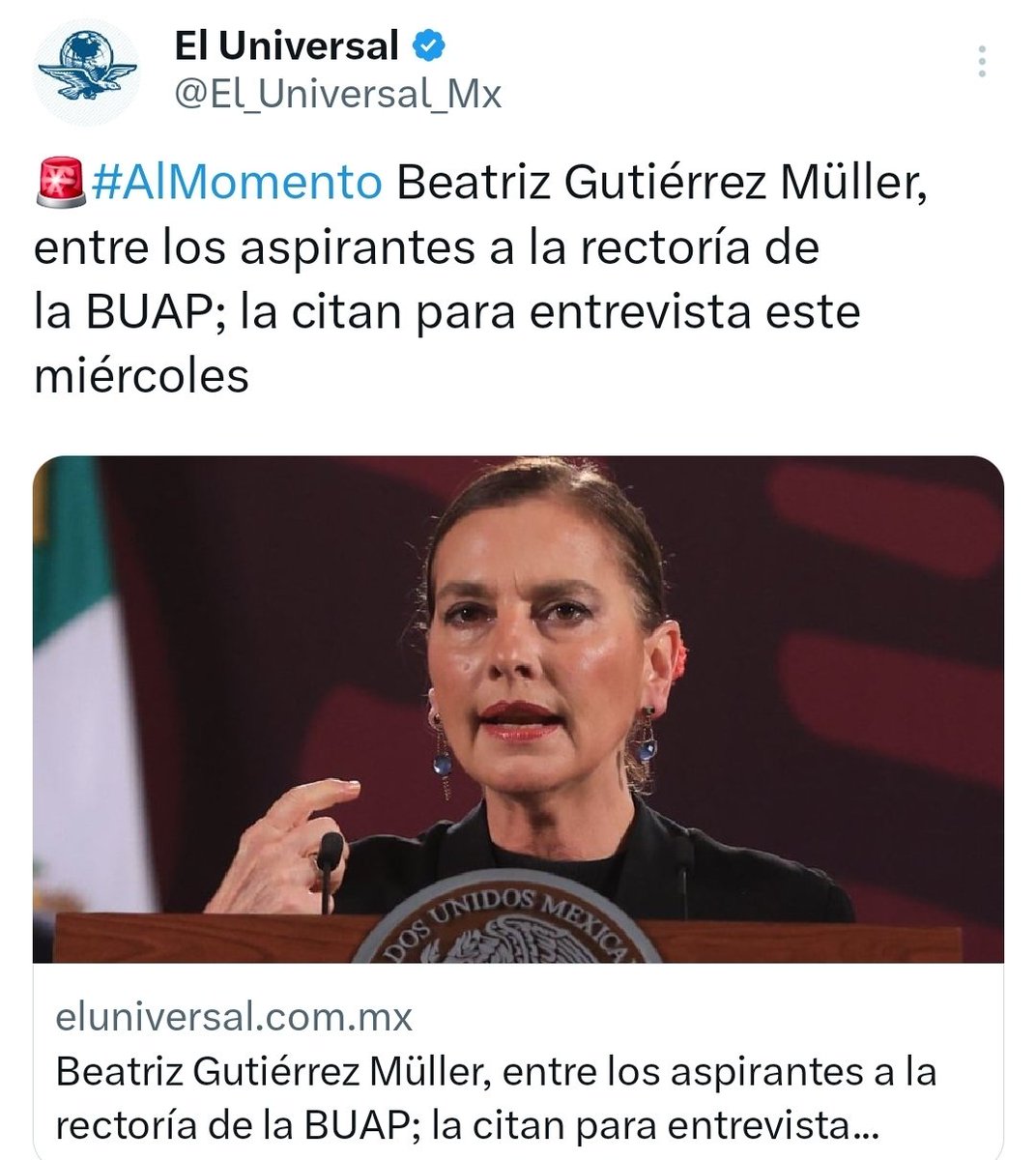Click the eluniversal.com.mx domain text
The height and width of the screenshot is (1160, 1036).
click(x=235, y=1017)
